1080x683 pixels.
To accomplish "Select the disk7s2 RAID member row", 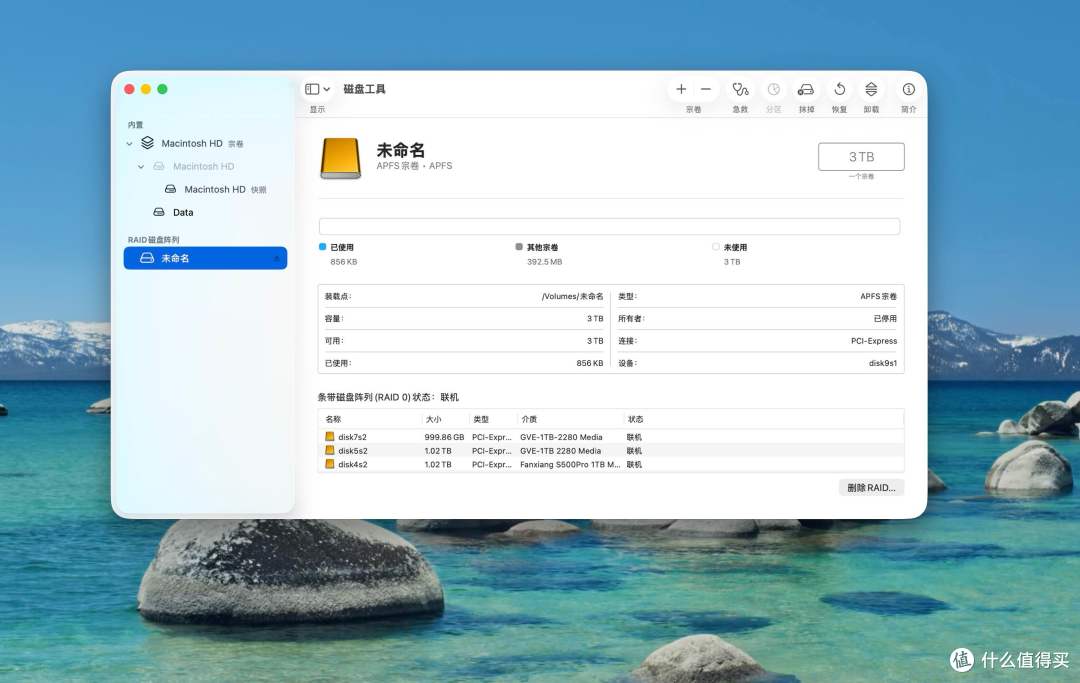I will (x=611, y=437).
